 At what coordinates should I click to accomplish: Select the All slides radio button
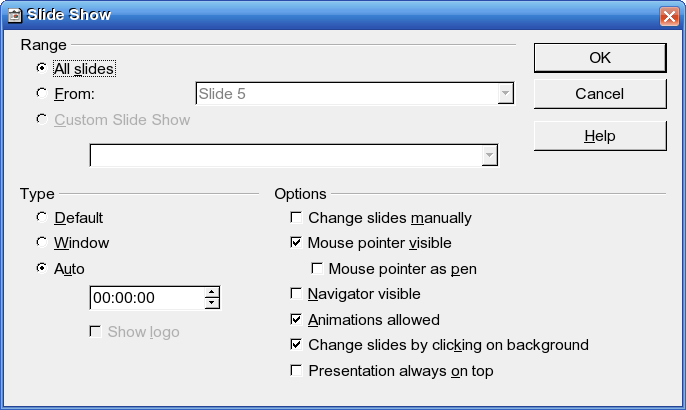42,68
